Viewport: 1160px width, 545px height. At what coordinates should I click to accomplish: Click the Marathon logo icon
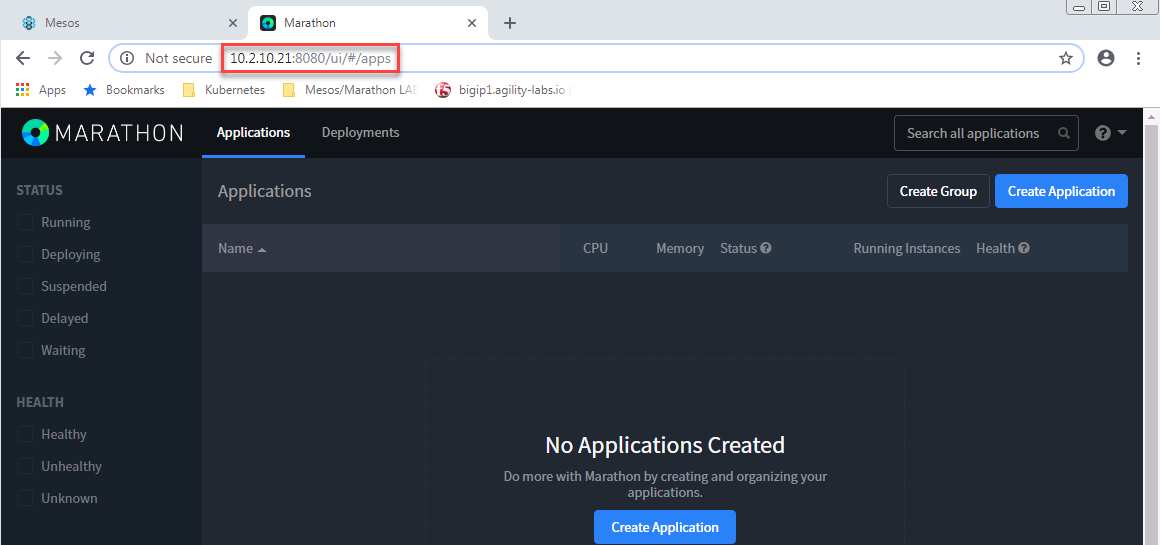pos(35,133)
